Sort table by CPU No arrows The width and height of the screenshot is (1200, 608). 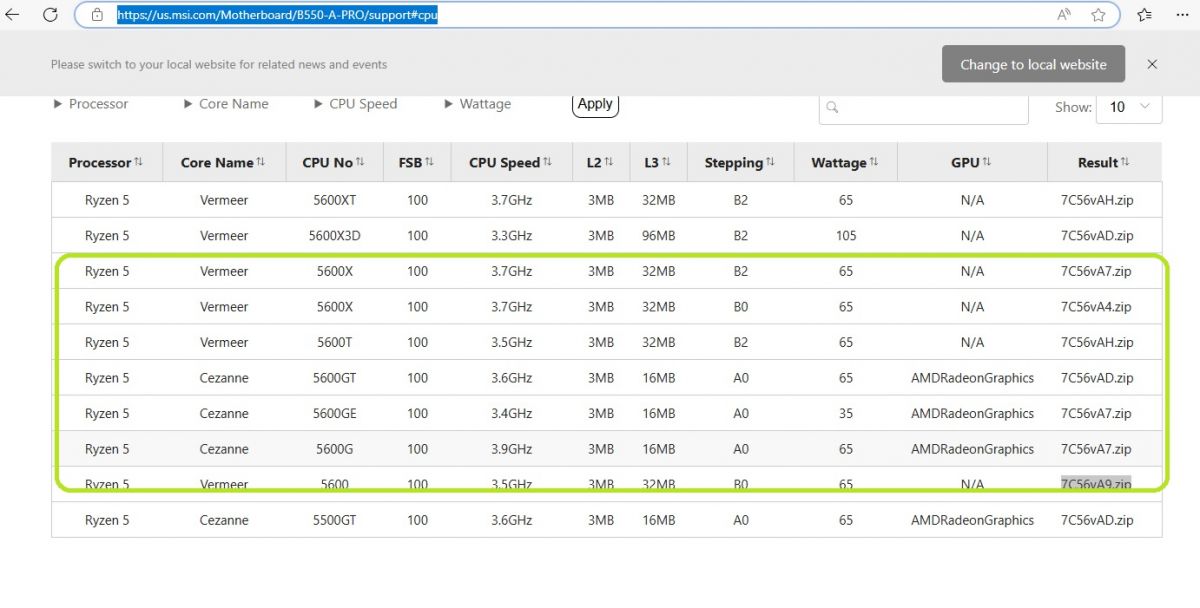pyautogui.click(x=360, y=162)
